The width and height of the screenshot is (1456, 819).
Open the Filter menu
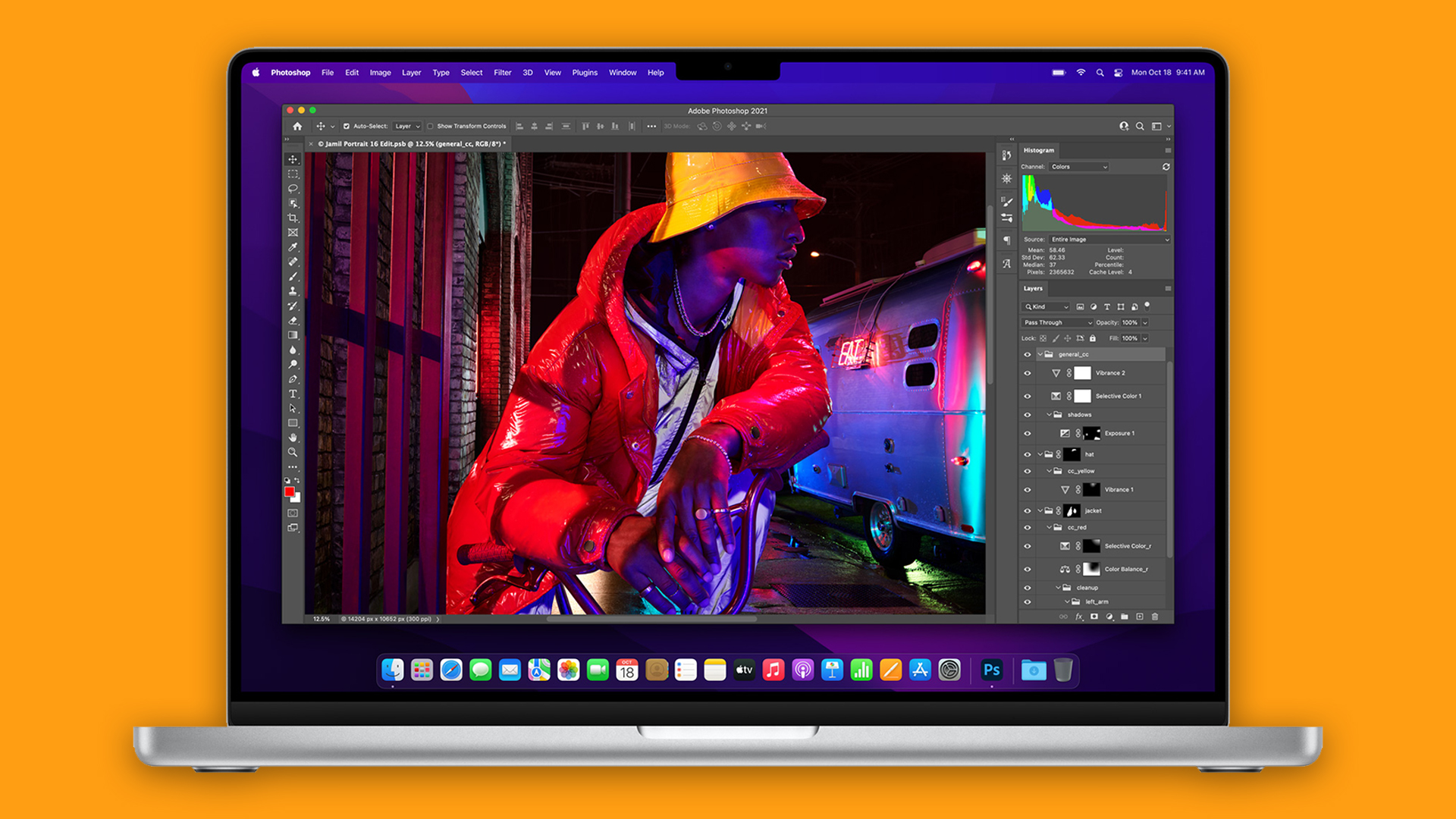coord(501,72)
